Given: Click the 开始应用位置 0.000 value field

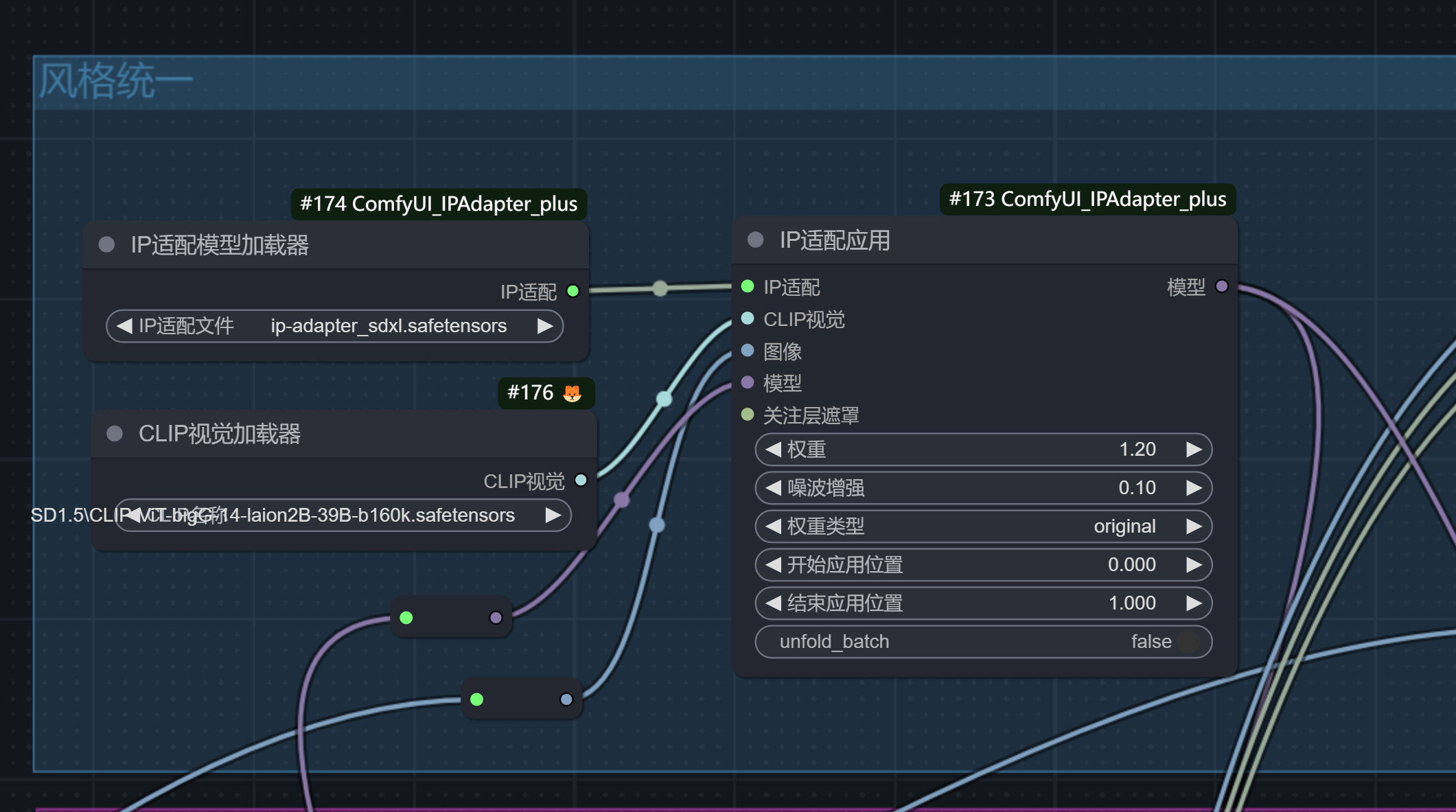Looking at the screenshot, I should (x=984, y=564).
